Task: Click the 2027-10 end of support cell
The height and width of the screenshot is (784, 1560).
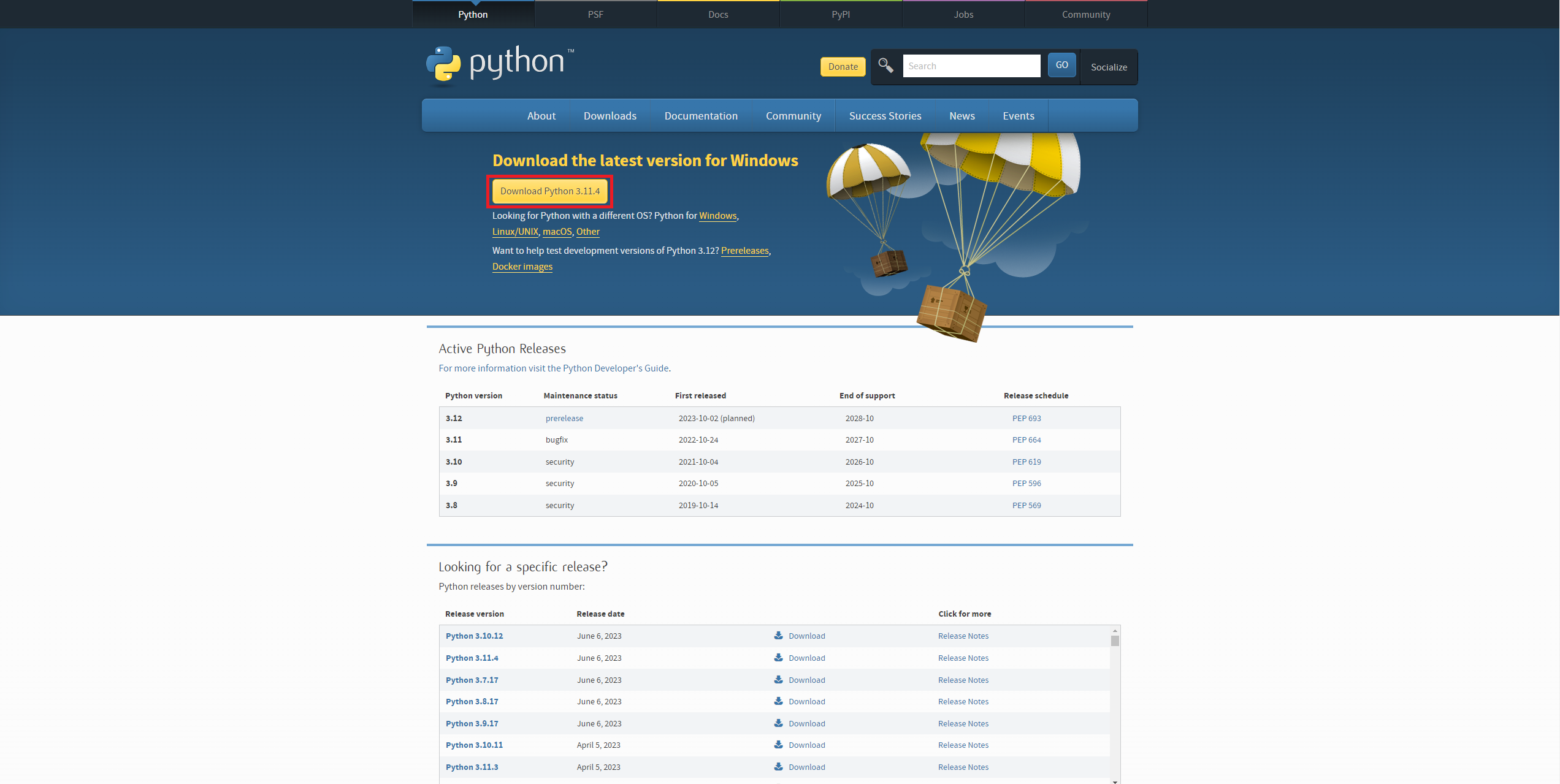Action: tap(860, 440)
